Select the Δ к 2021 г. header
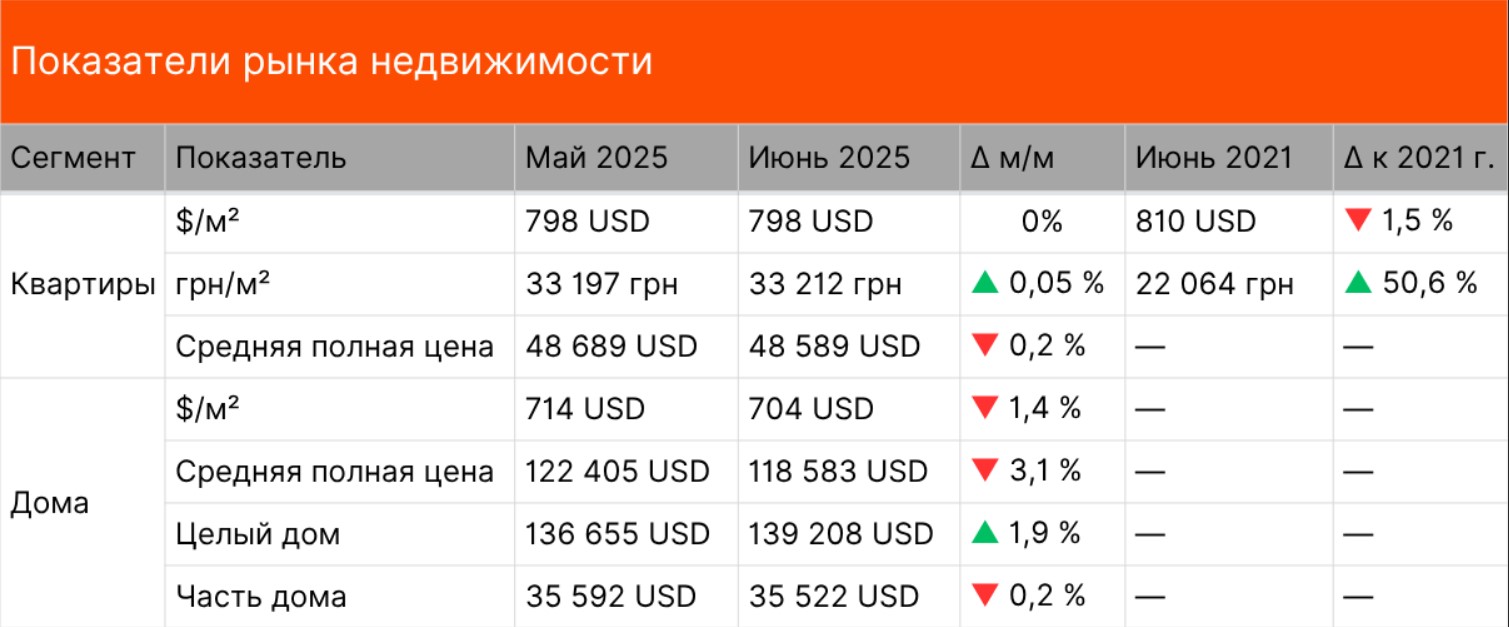Image resolution: width=1509 pixels, height=627 pixels. (1420, 158)
